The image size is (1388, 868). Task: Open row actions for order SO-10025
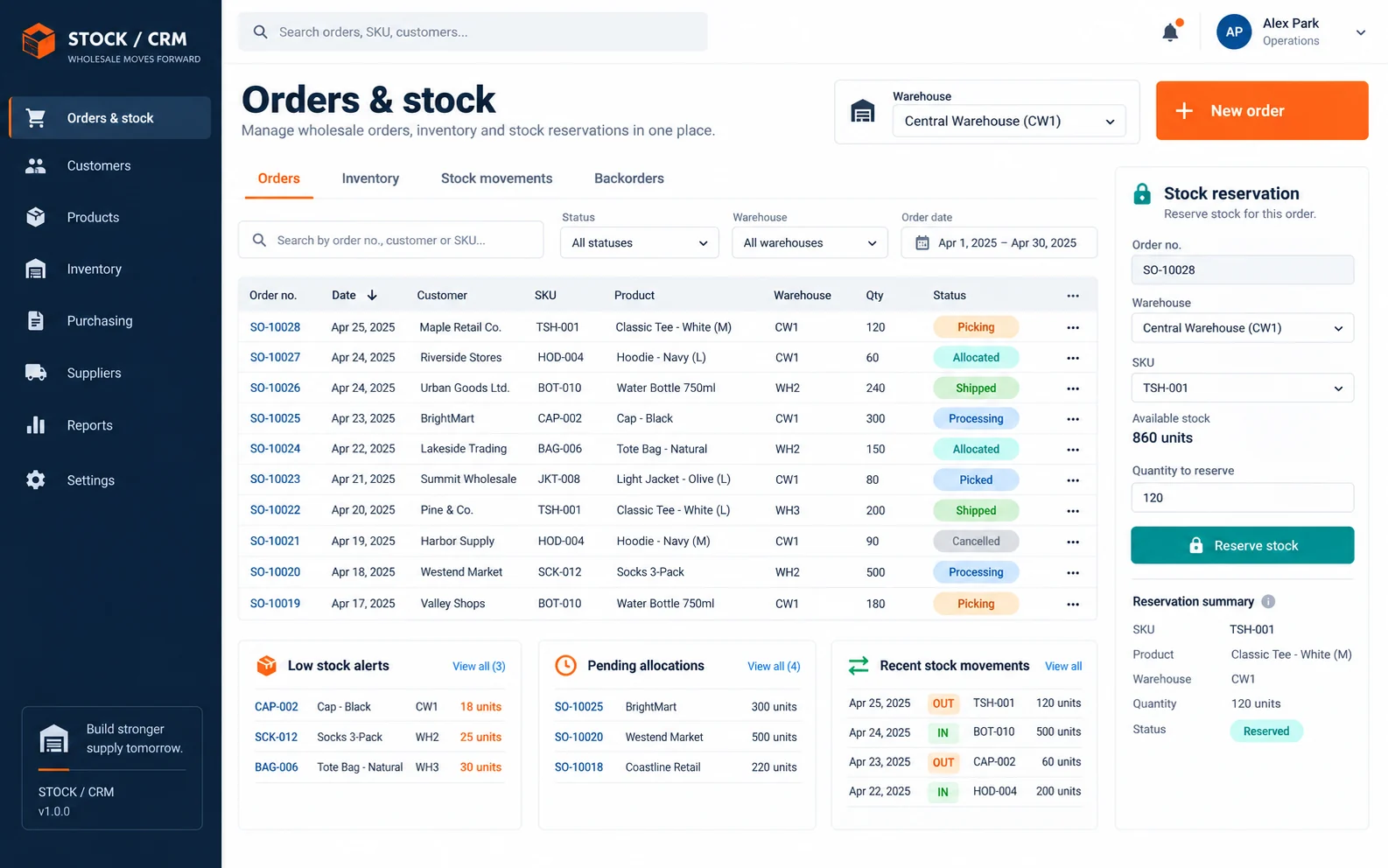coord(1073,419)
